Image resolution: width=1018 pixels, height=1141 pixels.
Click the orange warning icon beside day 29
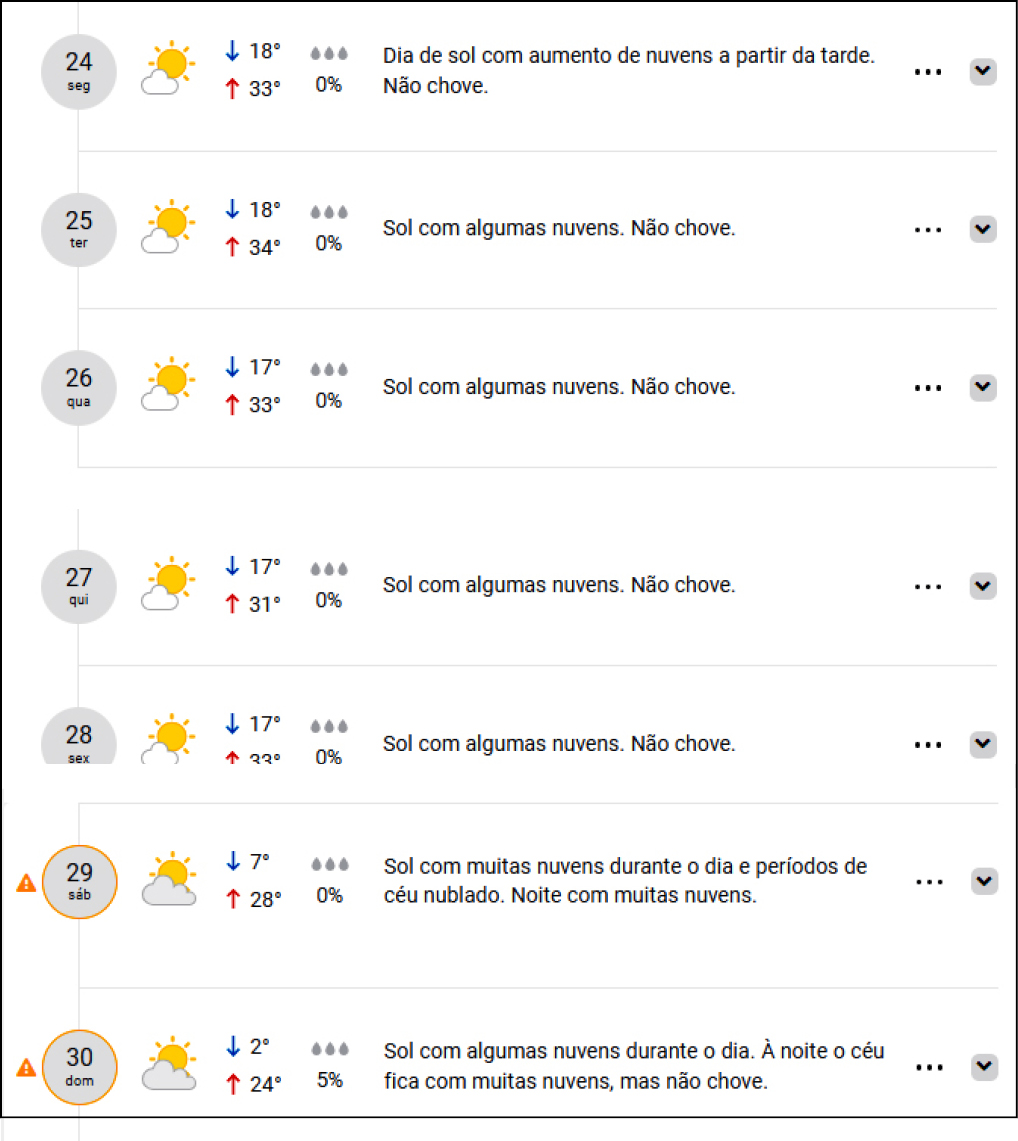[26, 884]
